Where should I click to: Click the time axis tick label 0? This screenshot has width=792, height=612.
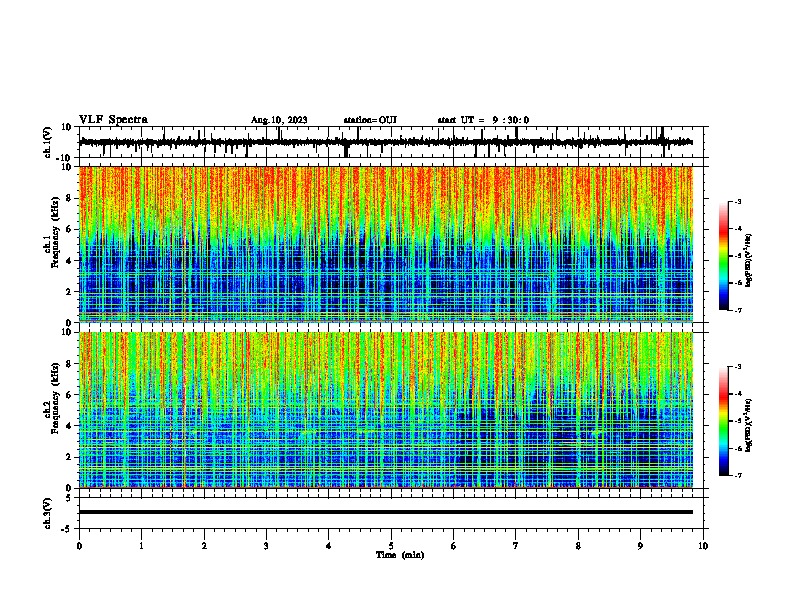click(x=79, y=546)
